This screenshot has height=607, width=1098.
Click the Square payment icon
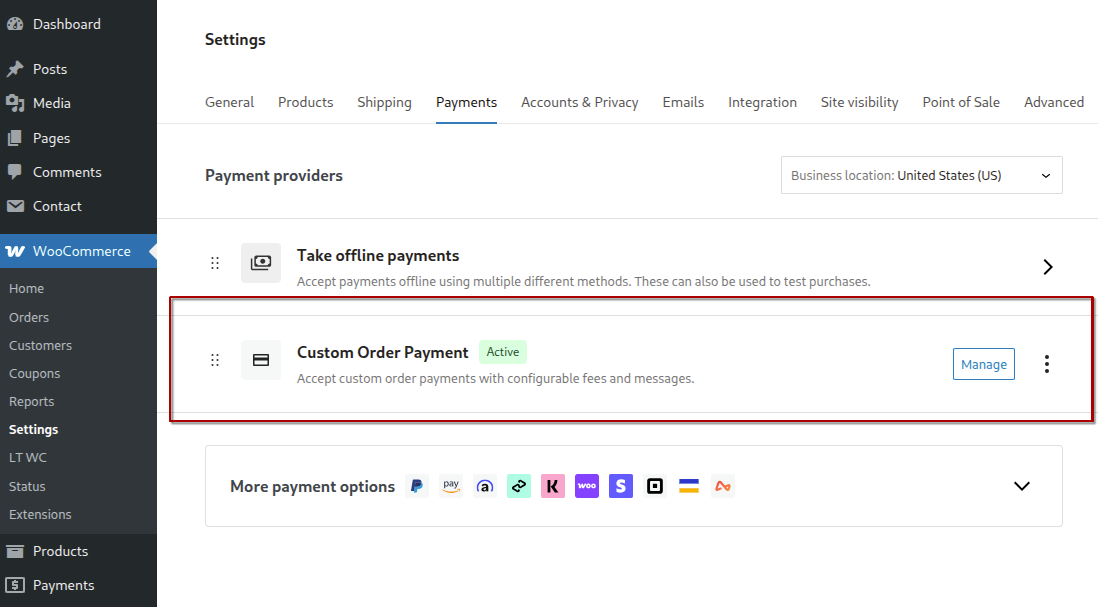click(655, 486)
